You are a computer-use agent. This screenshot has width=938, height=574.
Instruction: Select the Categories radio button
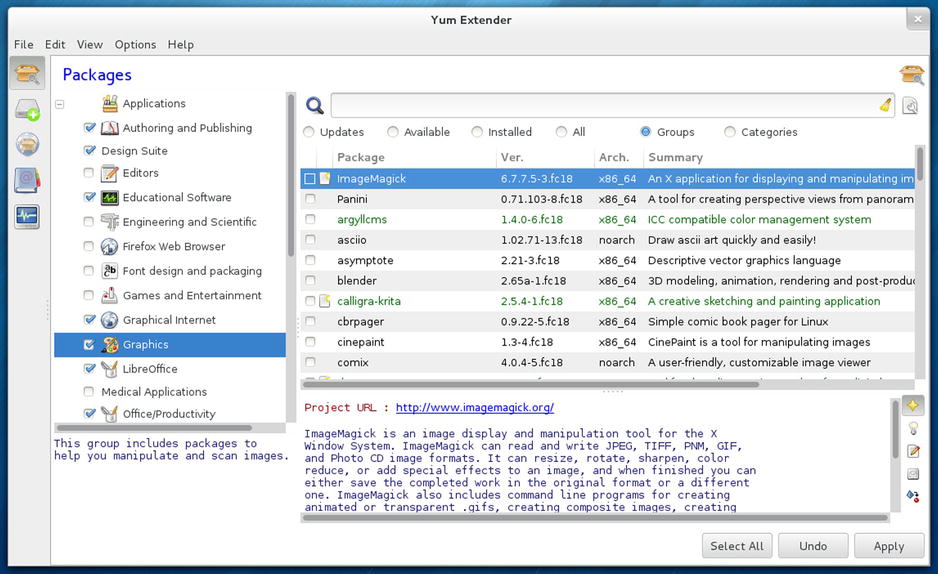[730, 132]
